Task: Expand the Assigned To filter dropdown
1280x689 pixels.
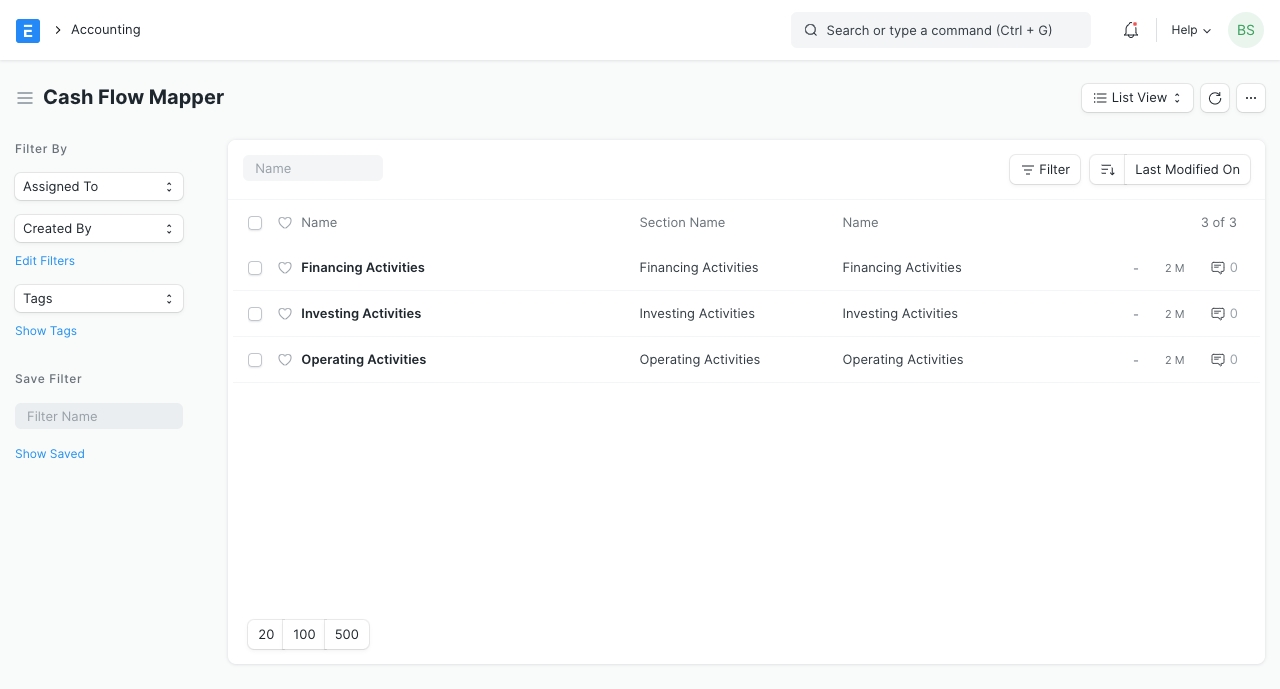Action: click(x=99, y=187)
